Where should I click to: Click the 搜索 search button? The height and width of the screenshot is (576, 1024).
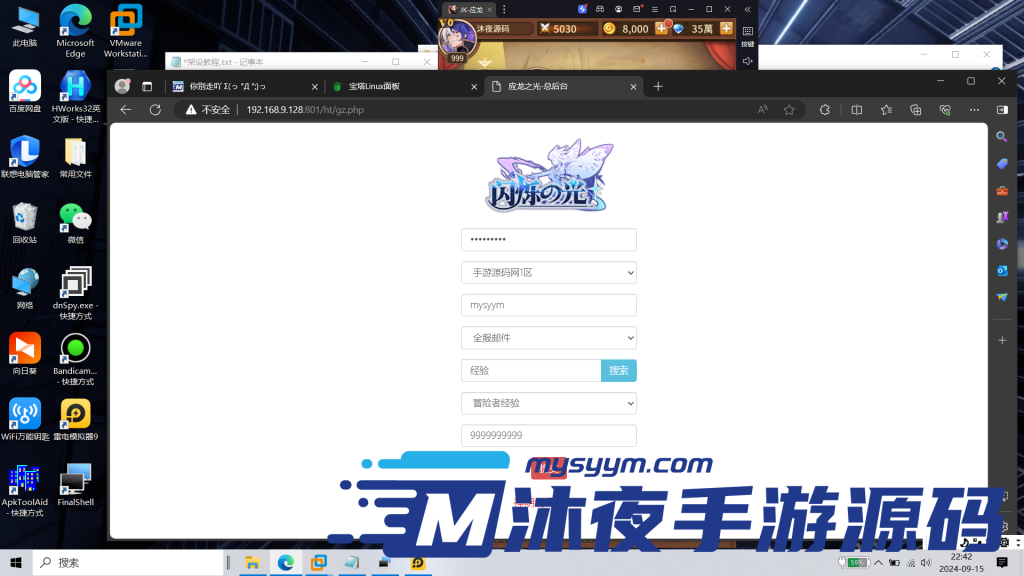coord(618,370)
